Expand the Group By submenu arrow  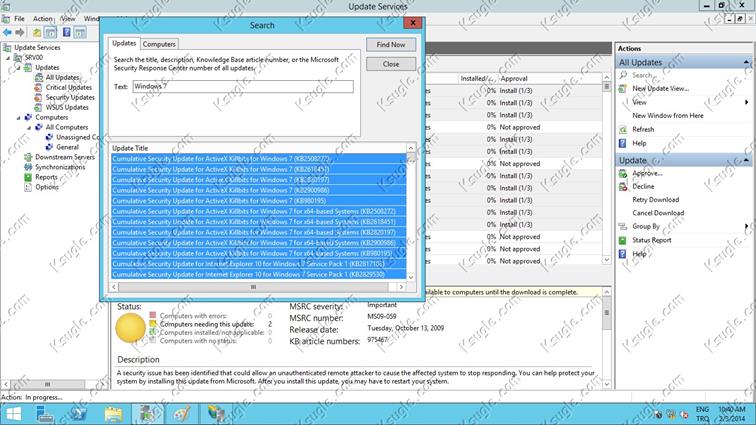pyautogui.click(x=746, y=226)
